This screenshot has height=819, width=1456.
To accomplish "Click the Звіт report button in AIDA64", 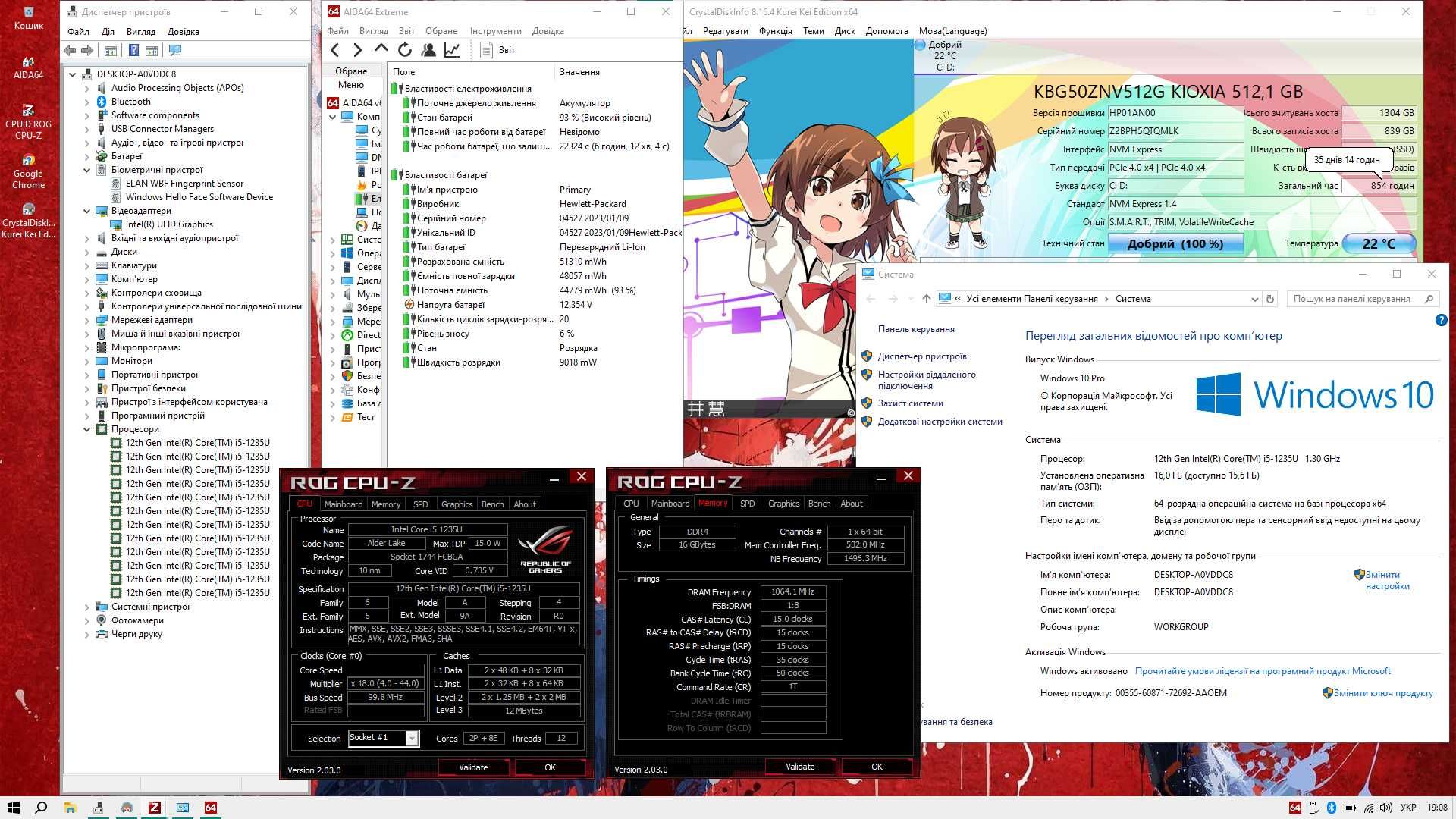I will [x=497, y=50].
